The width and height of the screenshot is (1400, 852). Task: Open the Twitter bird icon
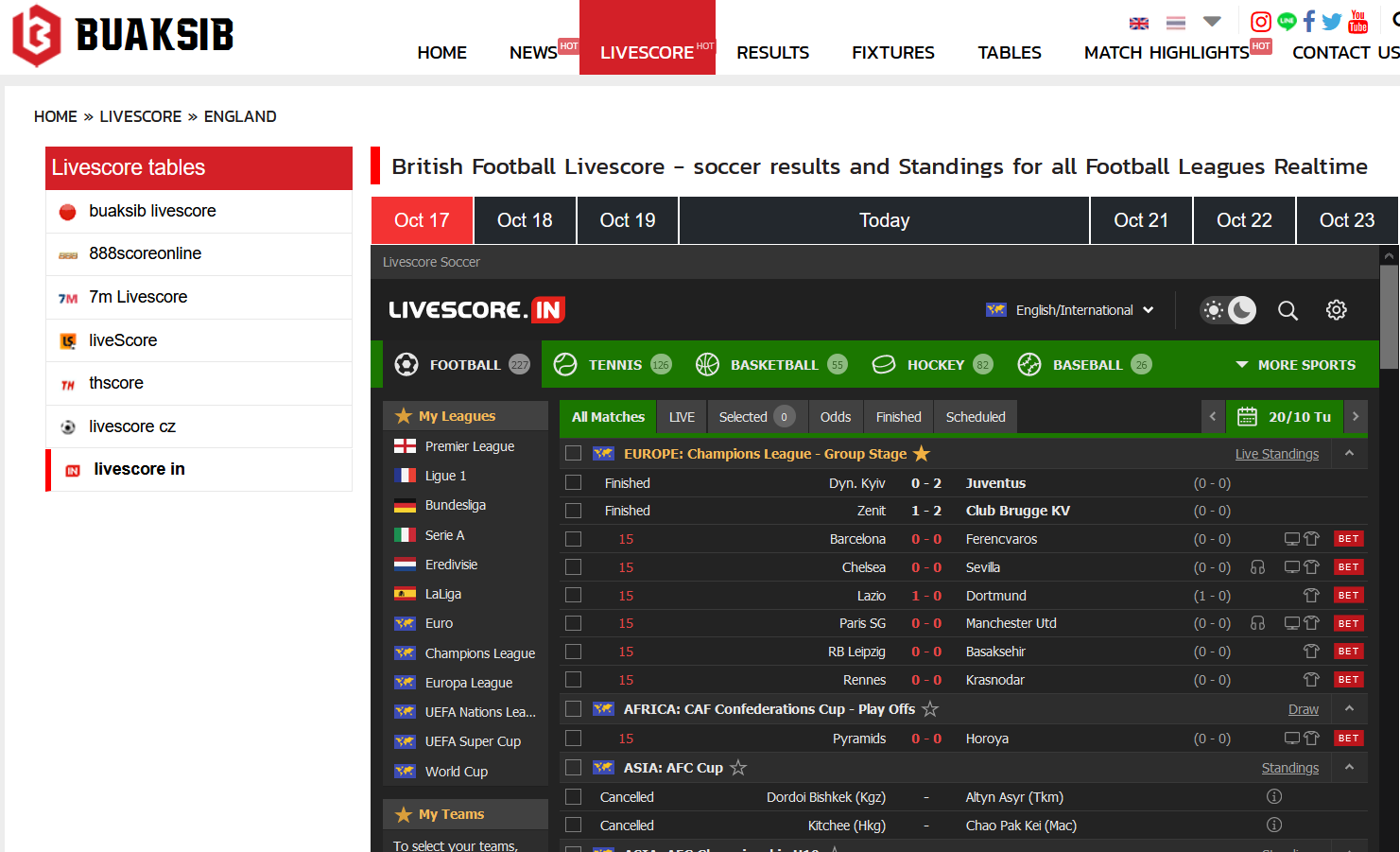pyautogui.click(x=1332, y=22)
